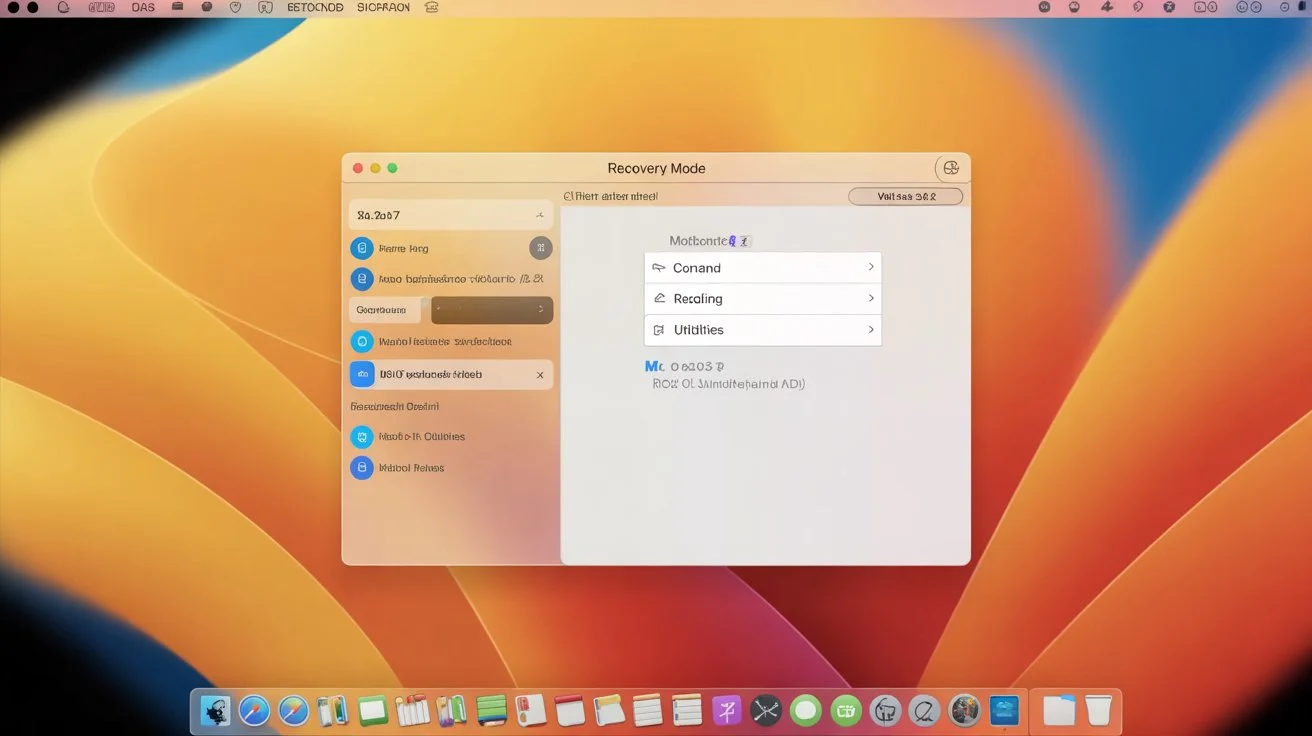
Task: Open the dark crossed-arrows app in the dock
Action: click(766, 711)
